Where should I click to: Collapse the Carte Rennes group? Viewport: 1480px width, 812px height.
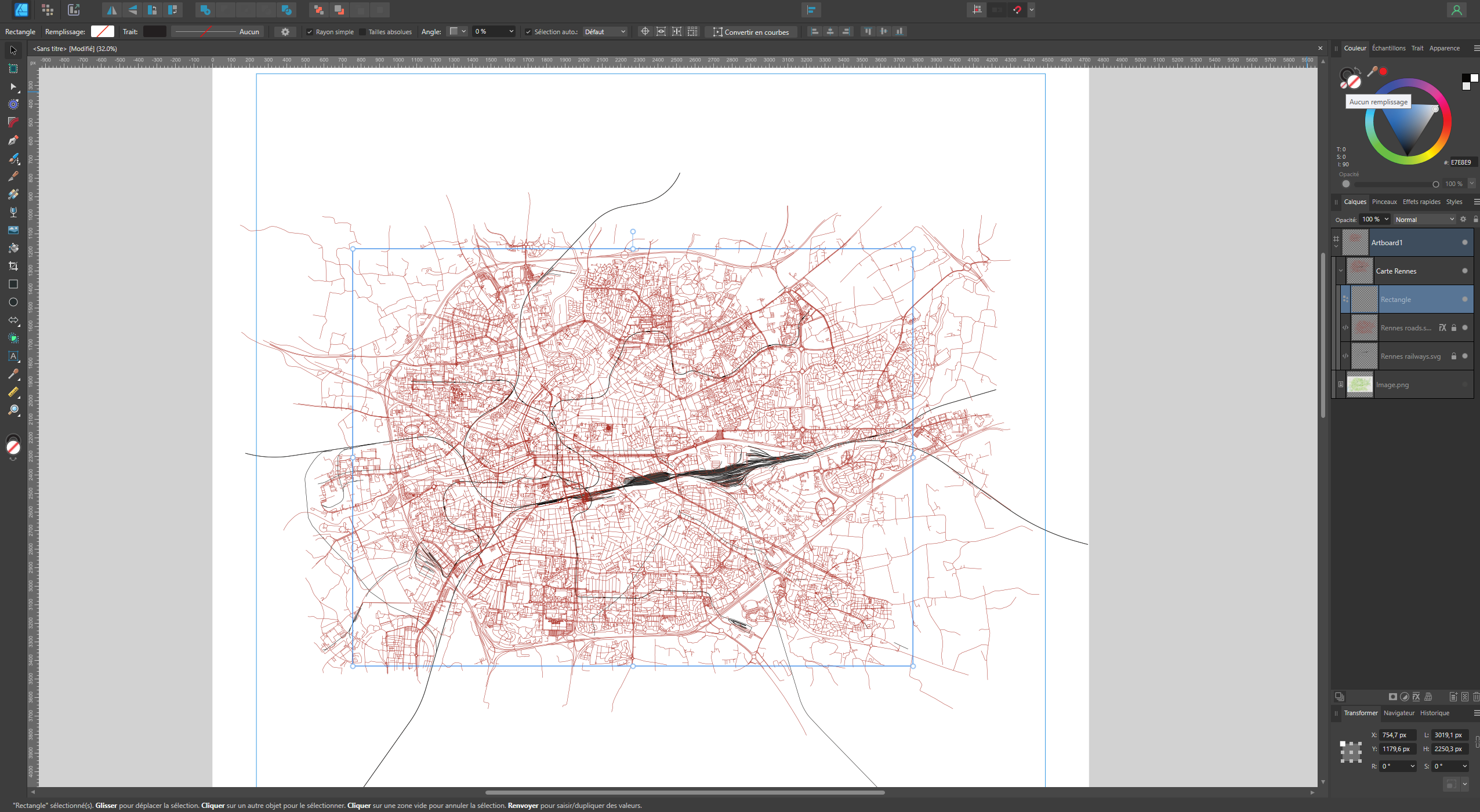pyautogui.click(x=1341, y=271)
